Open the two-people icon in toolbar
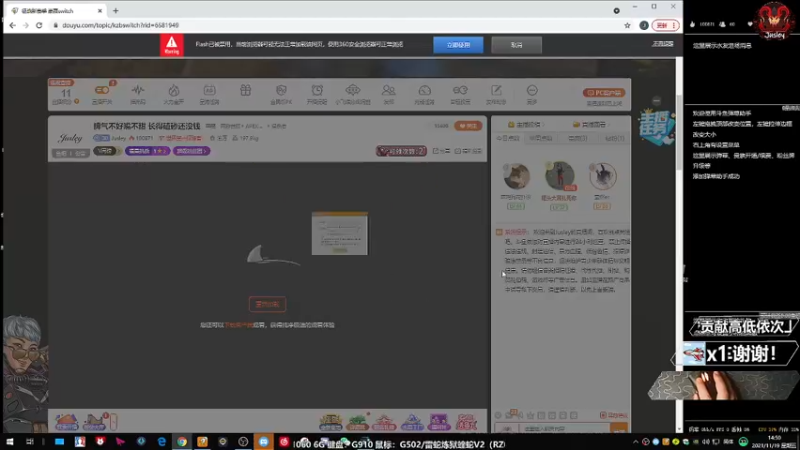Viewport: 800px width, 450px height. (x=389, y=90)
